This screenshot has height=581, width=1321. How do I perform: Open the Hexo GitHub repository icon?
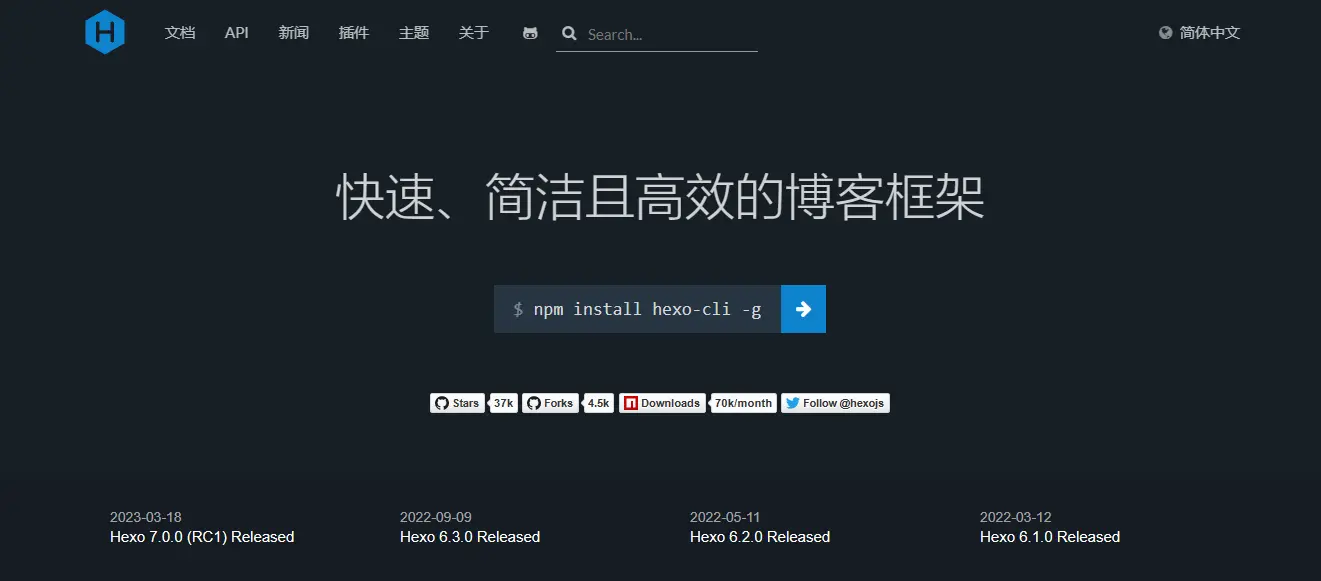click(x=529, y=33)
